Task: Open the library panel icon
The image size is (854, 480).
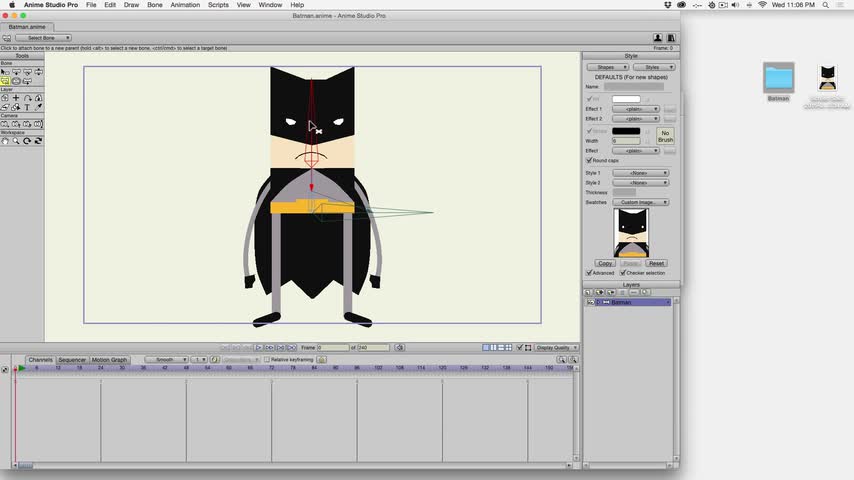Action: pyautogui.click(x=671, y=38)
